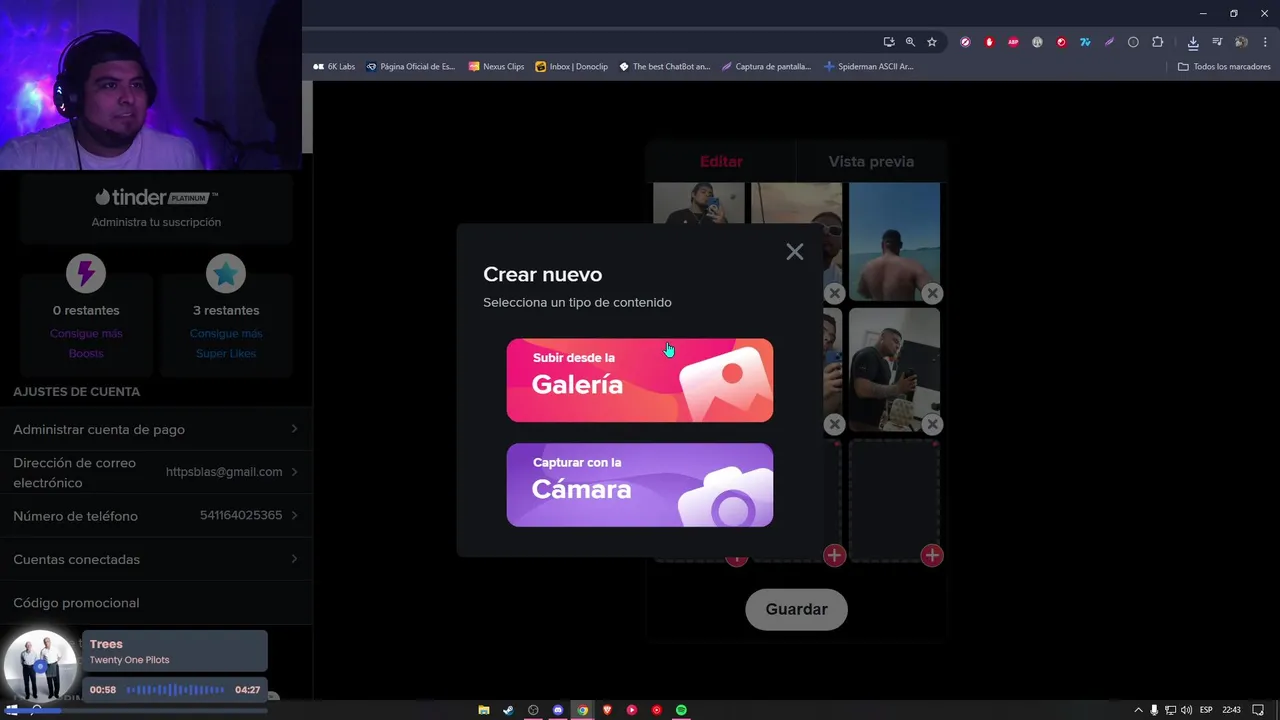Close the Crear nuevo dialog
The height and width of the screenshot is (720, 1280).
click(794, 252)
